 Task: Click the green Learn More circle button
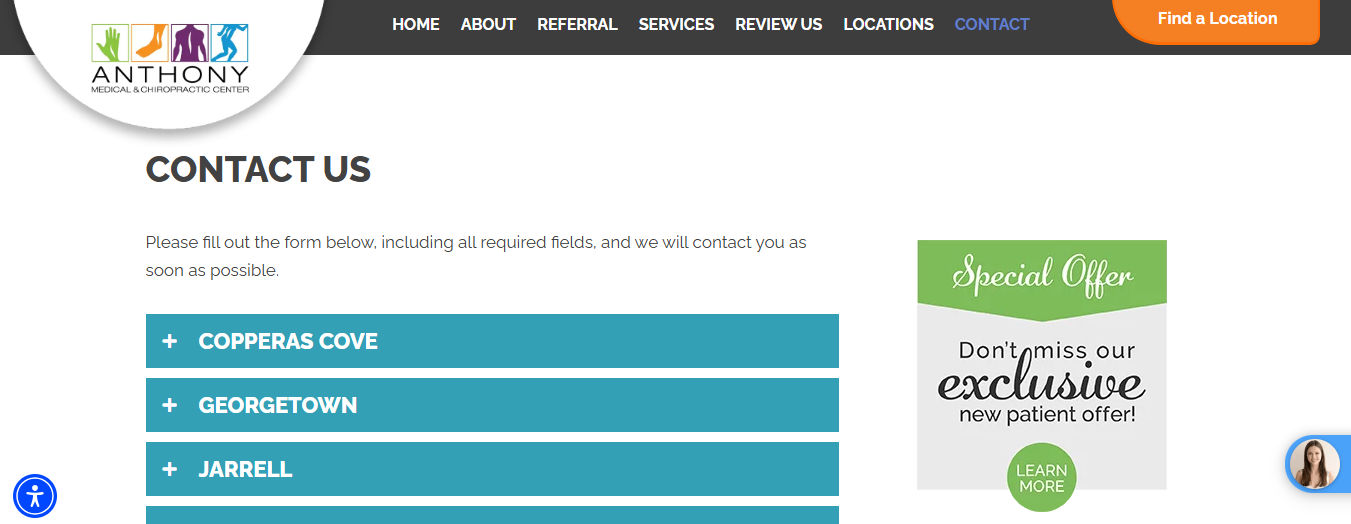pyautogui.click(x=1042, y=478)
